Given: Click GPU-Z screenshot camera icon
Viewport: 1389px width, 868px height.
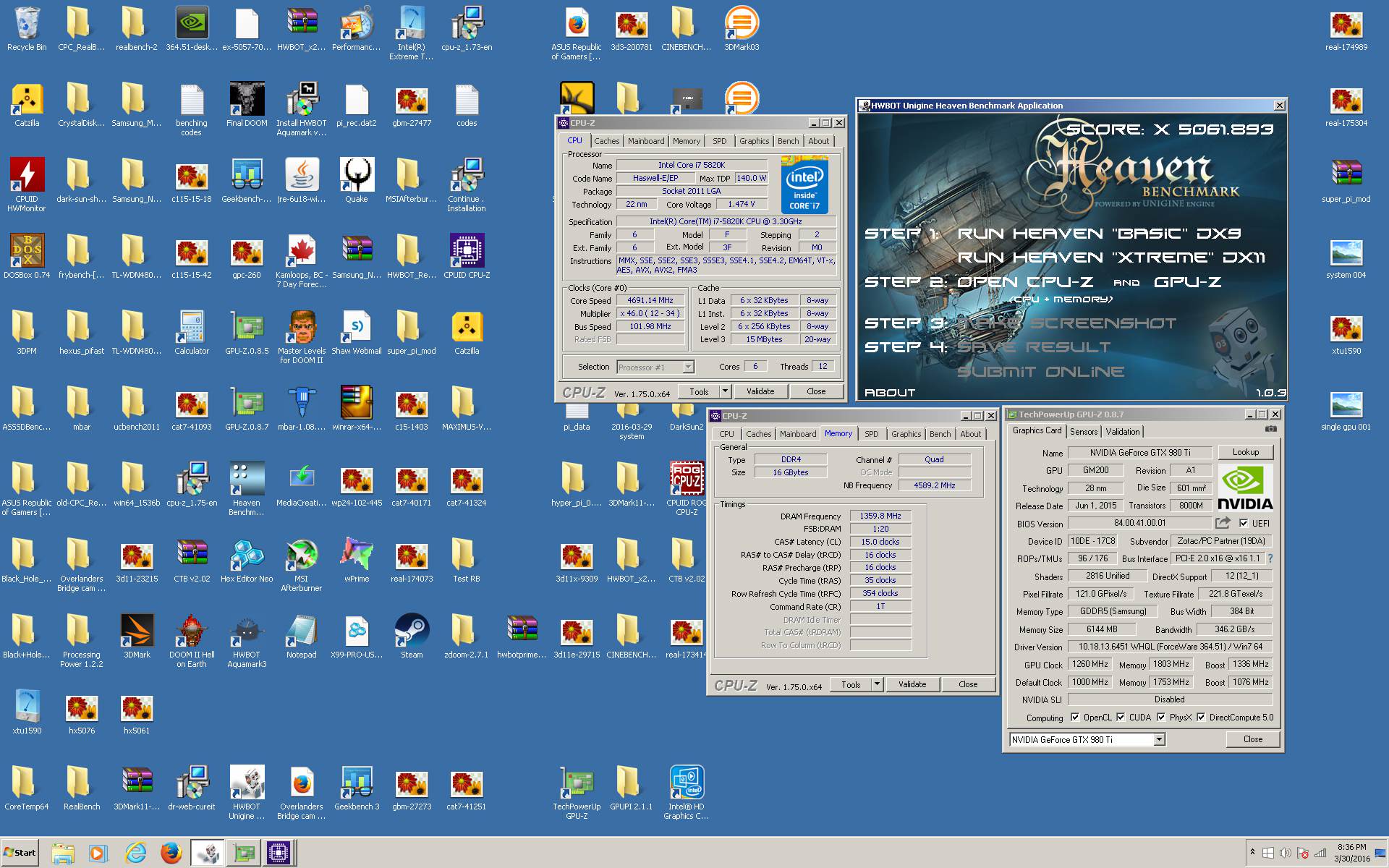Looking at the screenshot, I should click(1270, 429).
